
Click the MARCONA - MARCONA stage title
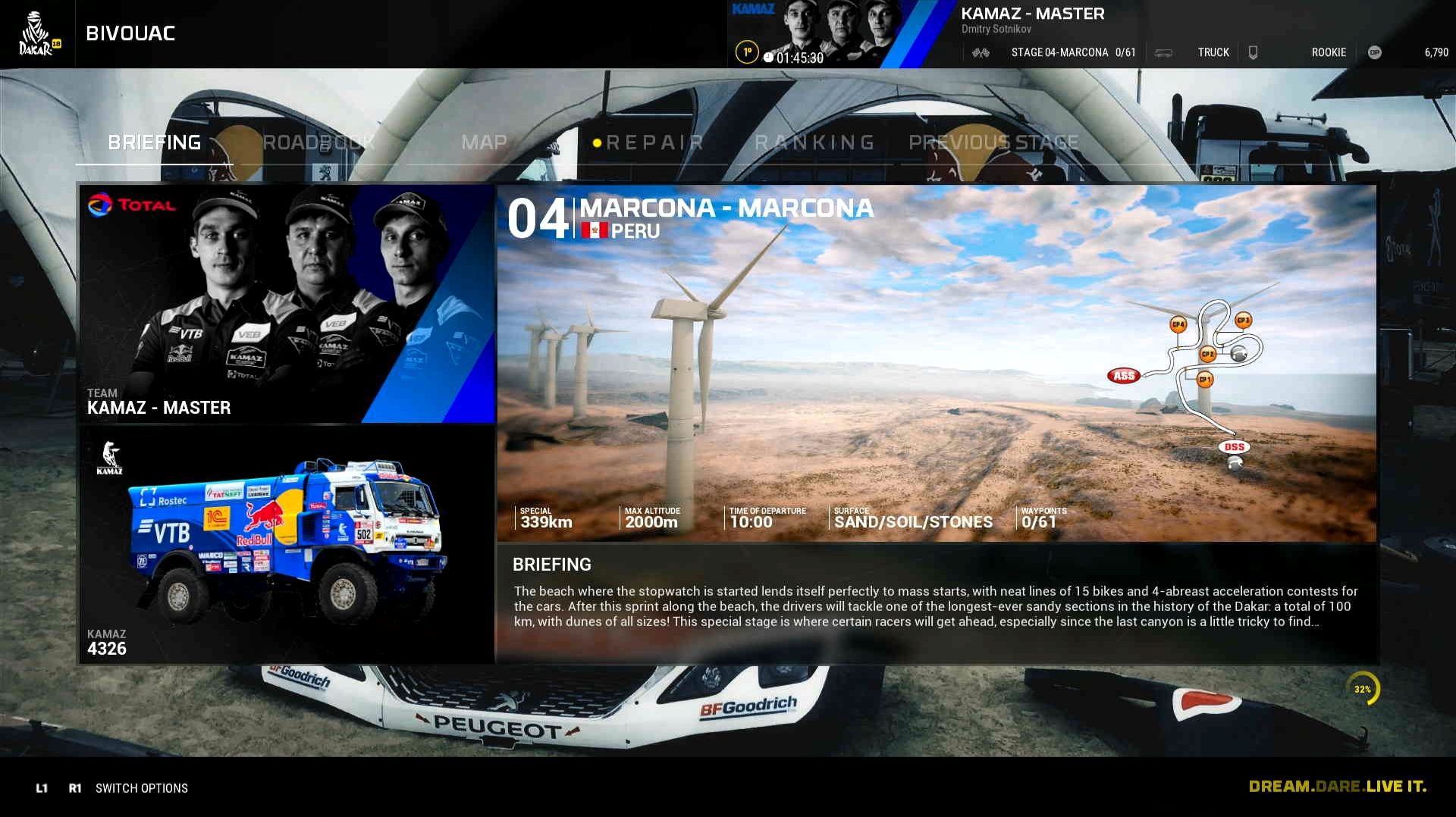point(726,208)
